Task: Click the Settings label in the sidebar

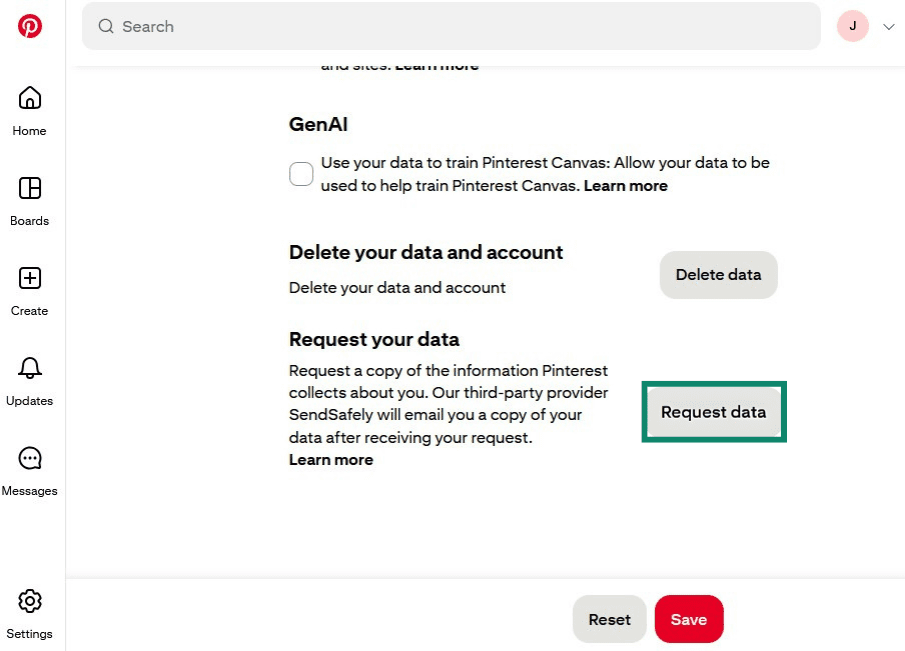Action: click(x=29, y=634)
